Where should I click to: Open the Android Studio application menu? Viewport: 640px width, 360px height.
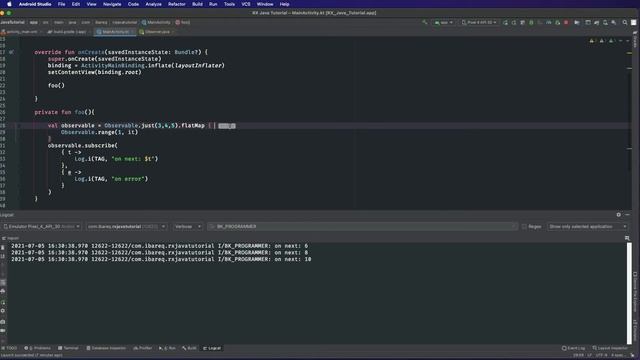(35, 4)
